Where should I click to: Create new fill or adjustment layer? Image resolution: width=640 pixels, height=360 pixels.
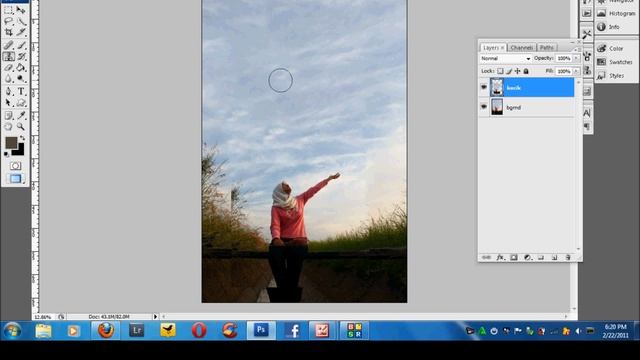[527, 258]
